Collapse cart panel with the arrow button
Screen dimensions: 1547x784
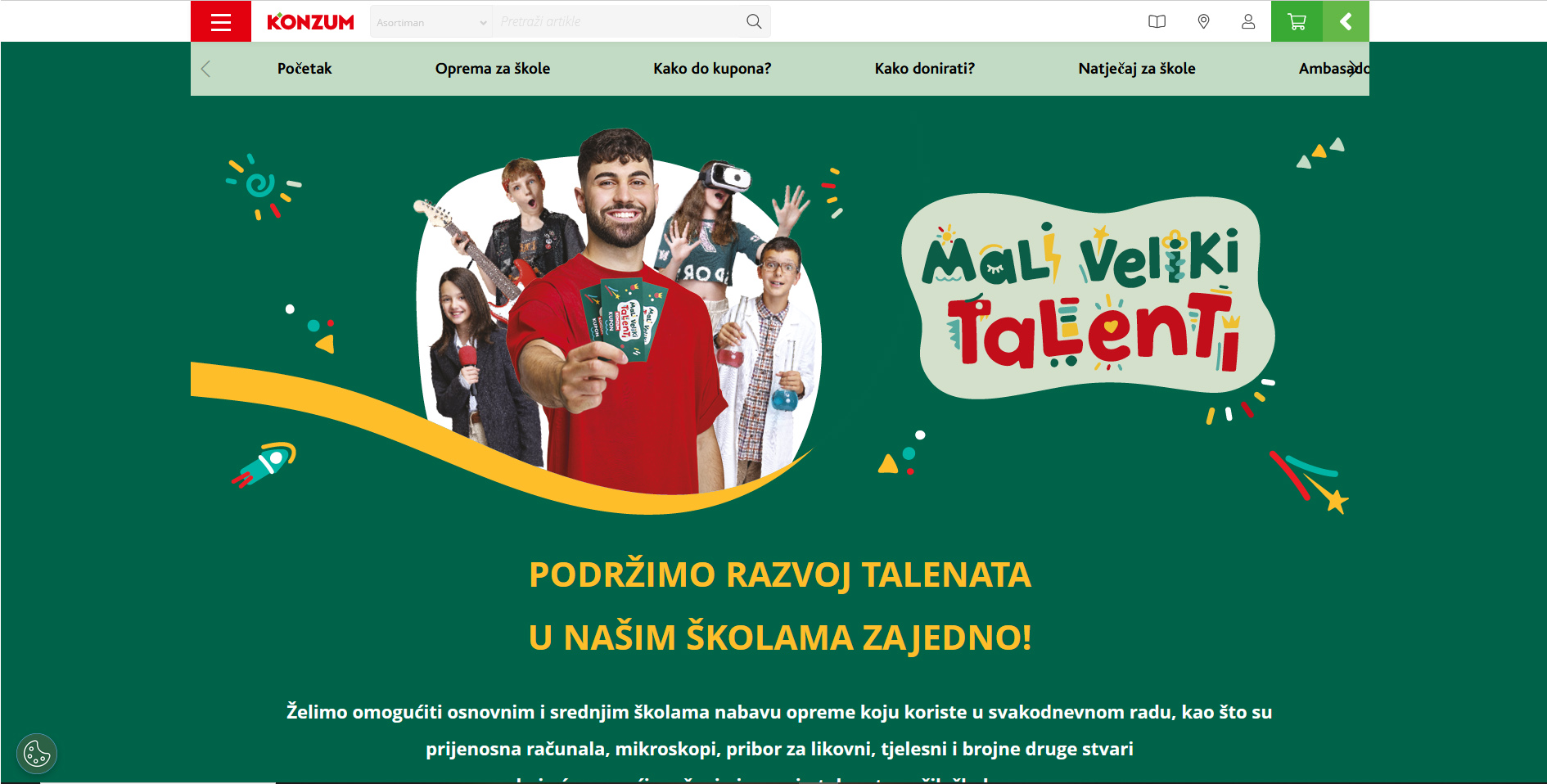click(1346, 21)
